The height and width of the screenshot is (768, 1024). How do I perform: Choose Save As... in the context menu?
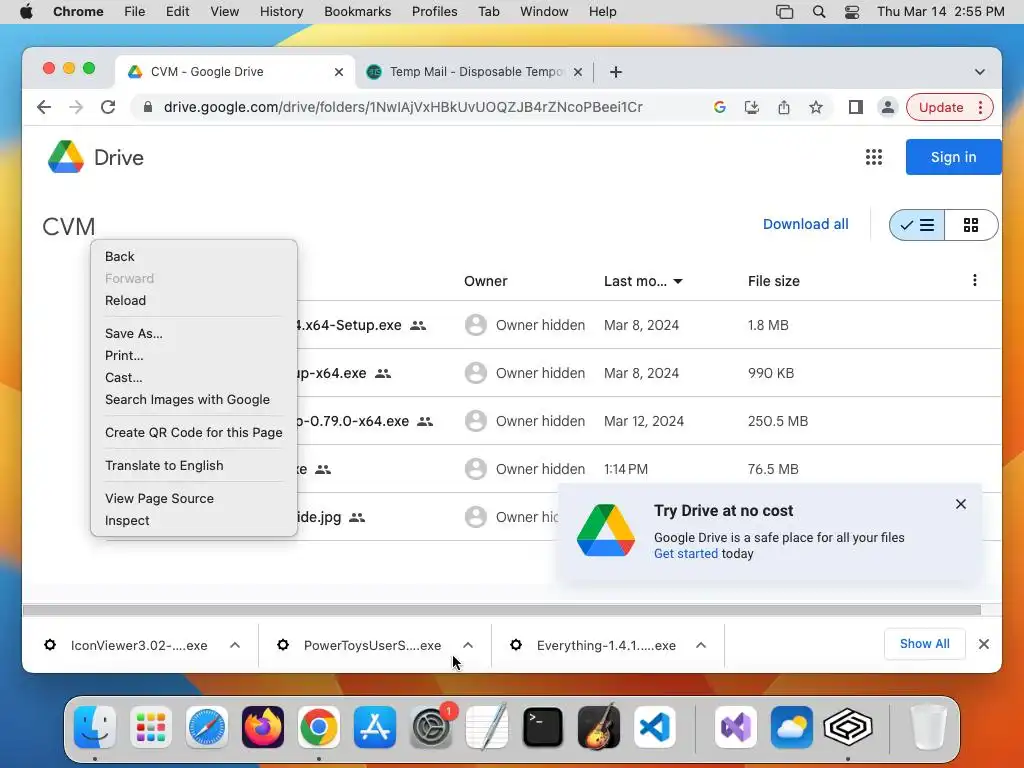pos(194,333)
